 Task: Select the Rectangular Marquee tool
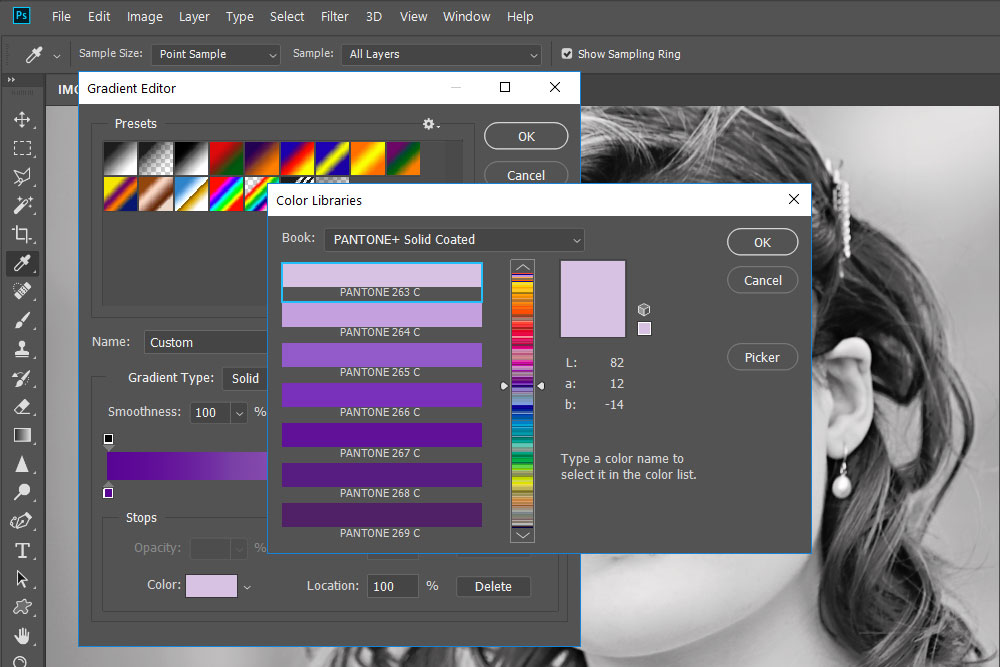(22, 149)
